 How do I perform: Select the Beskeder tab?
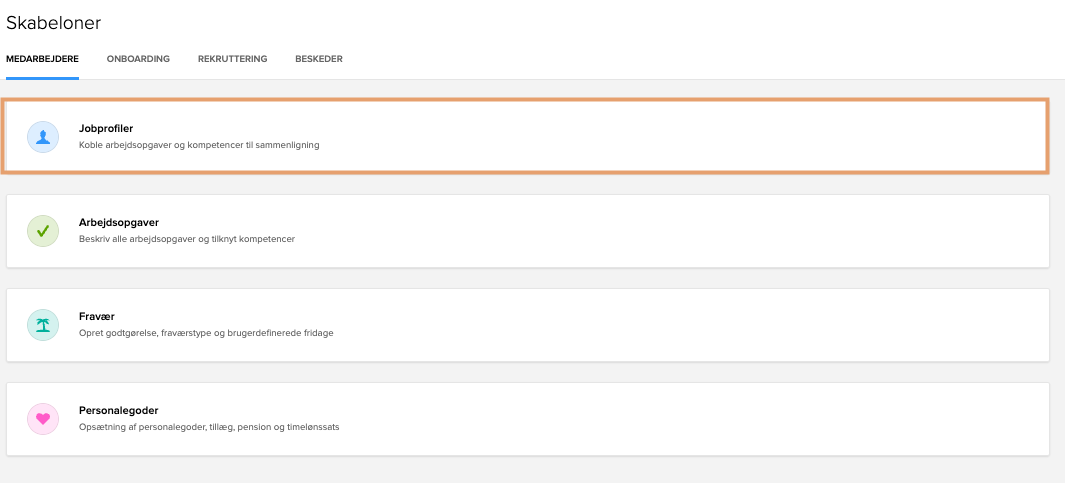(x=319, y=59)
